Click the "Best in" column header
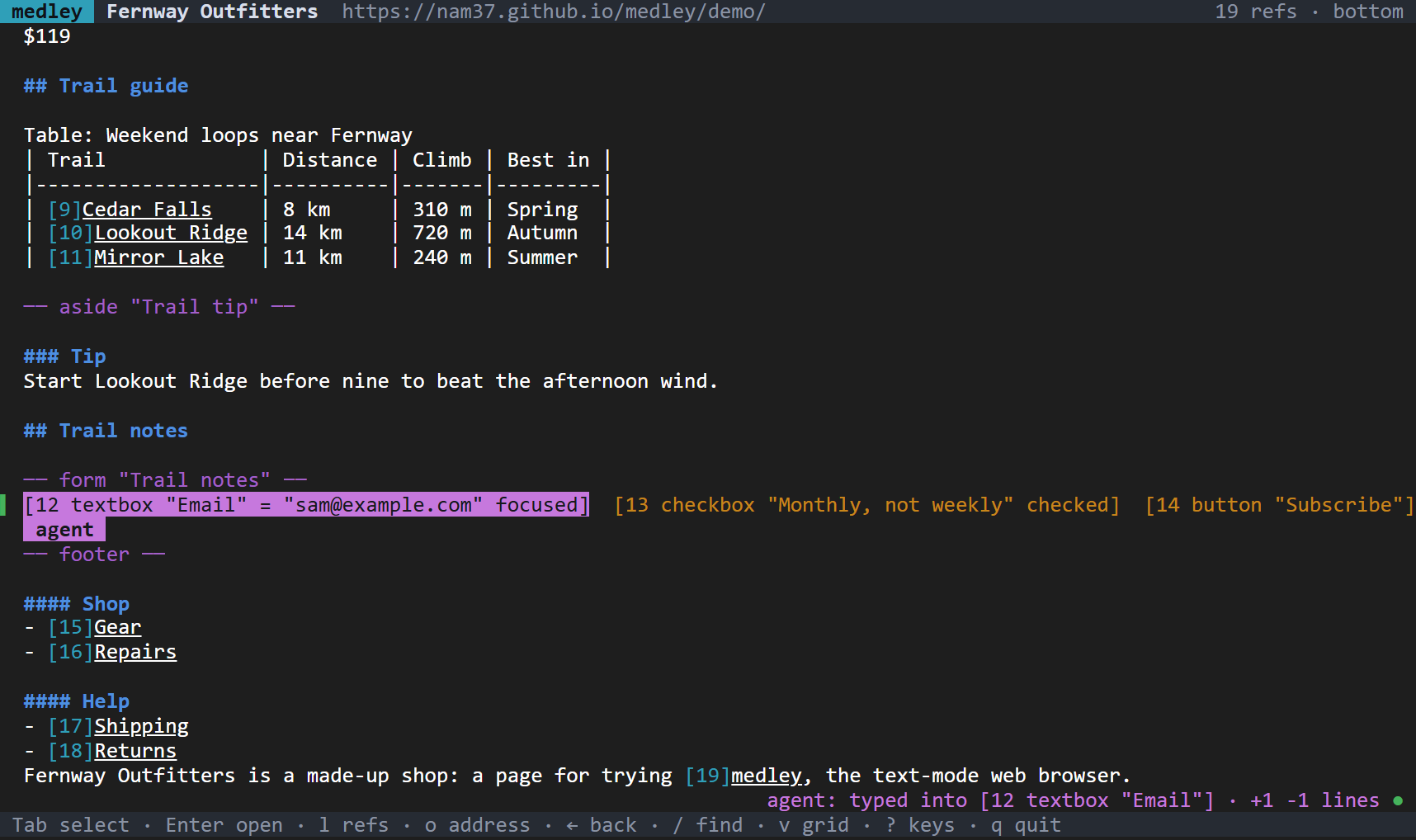The height and width of the screenshot is (840, 1416). click(x=549, y=160)
